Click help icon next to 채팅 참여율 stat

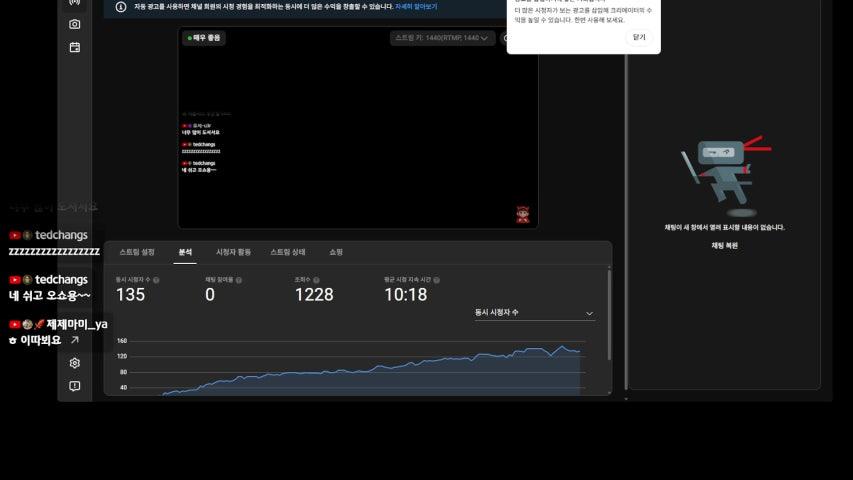pos(236,280)
